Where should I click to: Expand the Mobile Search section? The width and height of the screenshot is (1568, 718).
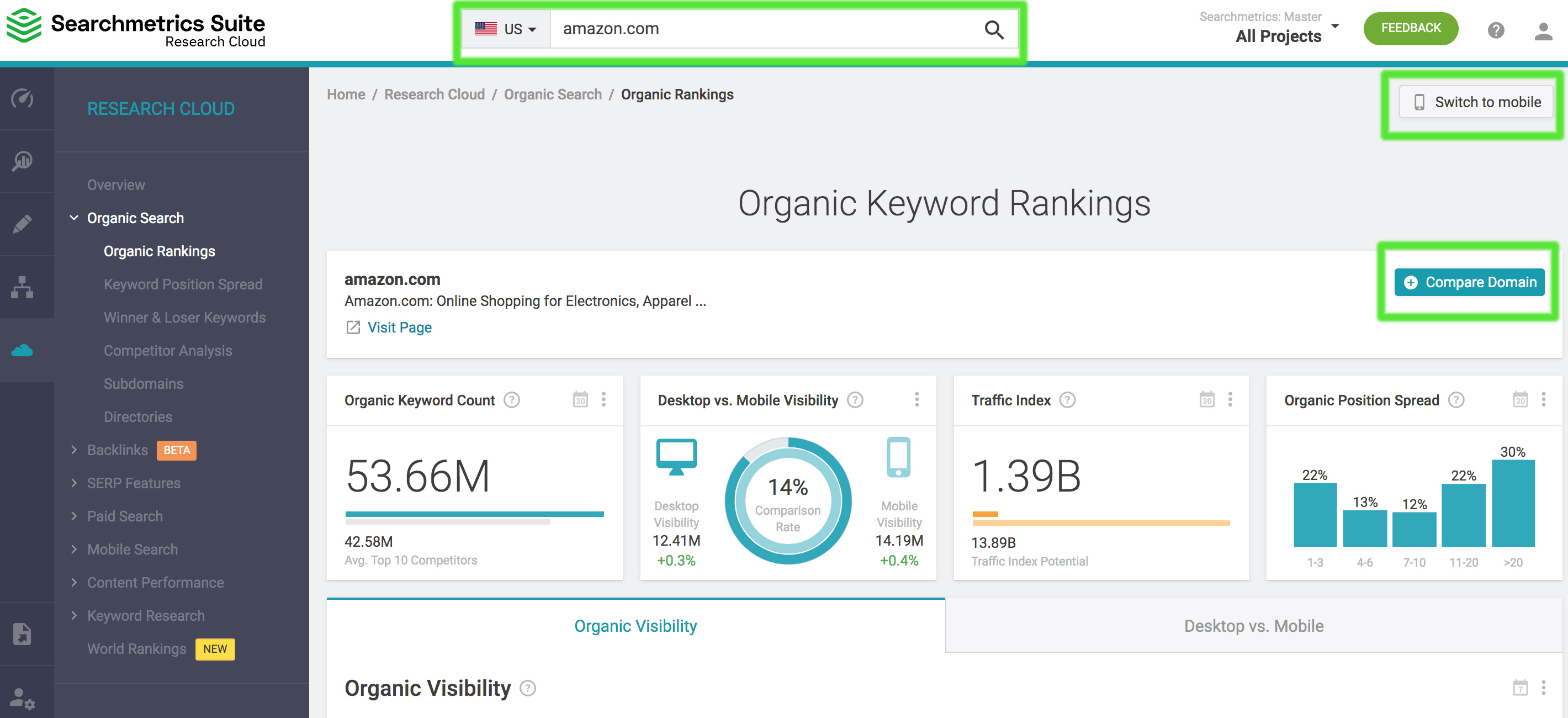pos(75,550)
